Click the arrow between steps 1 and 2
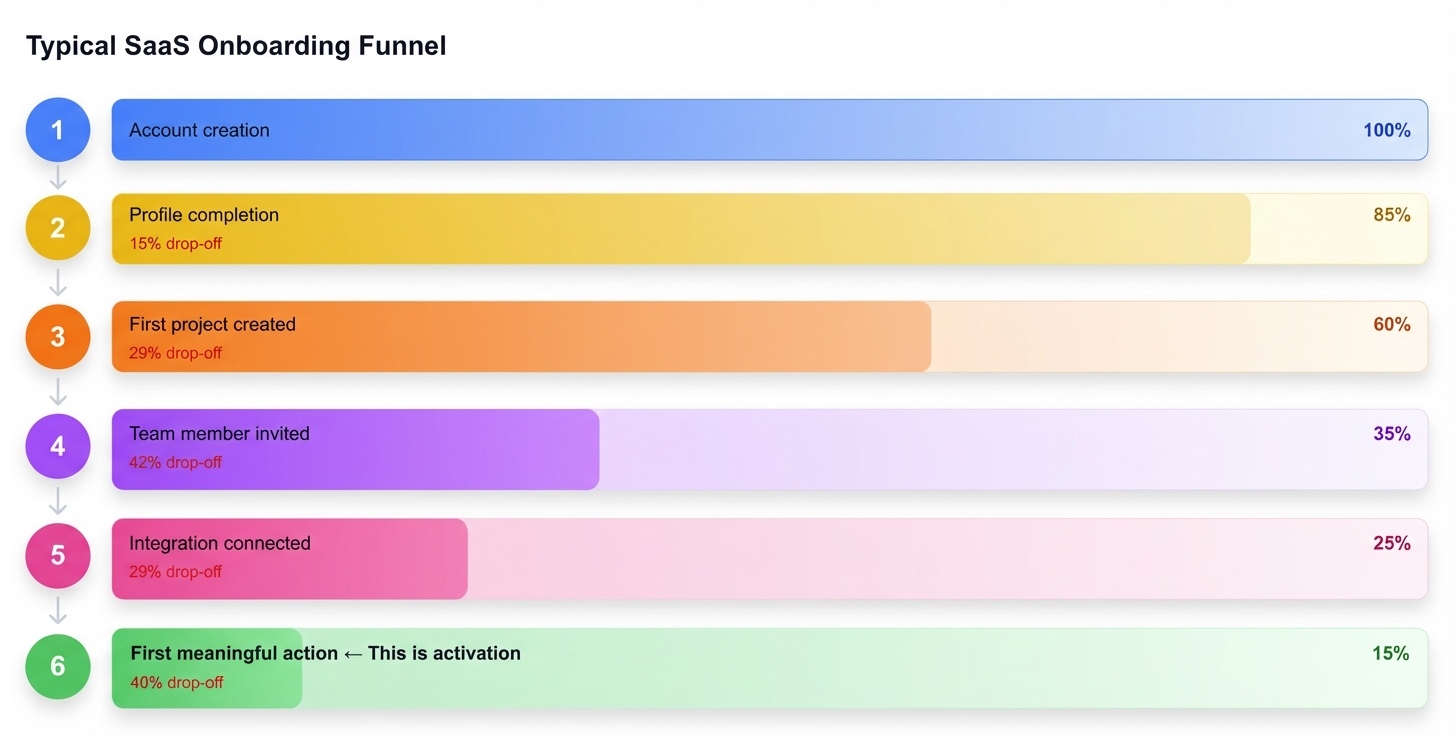Image resolution: width=1456 pixels, height=736 pixels. 58,178
